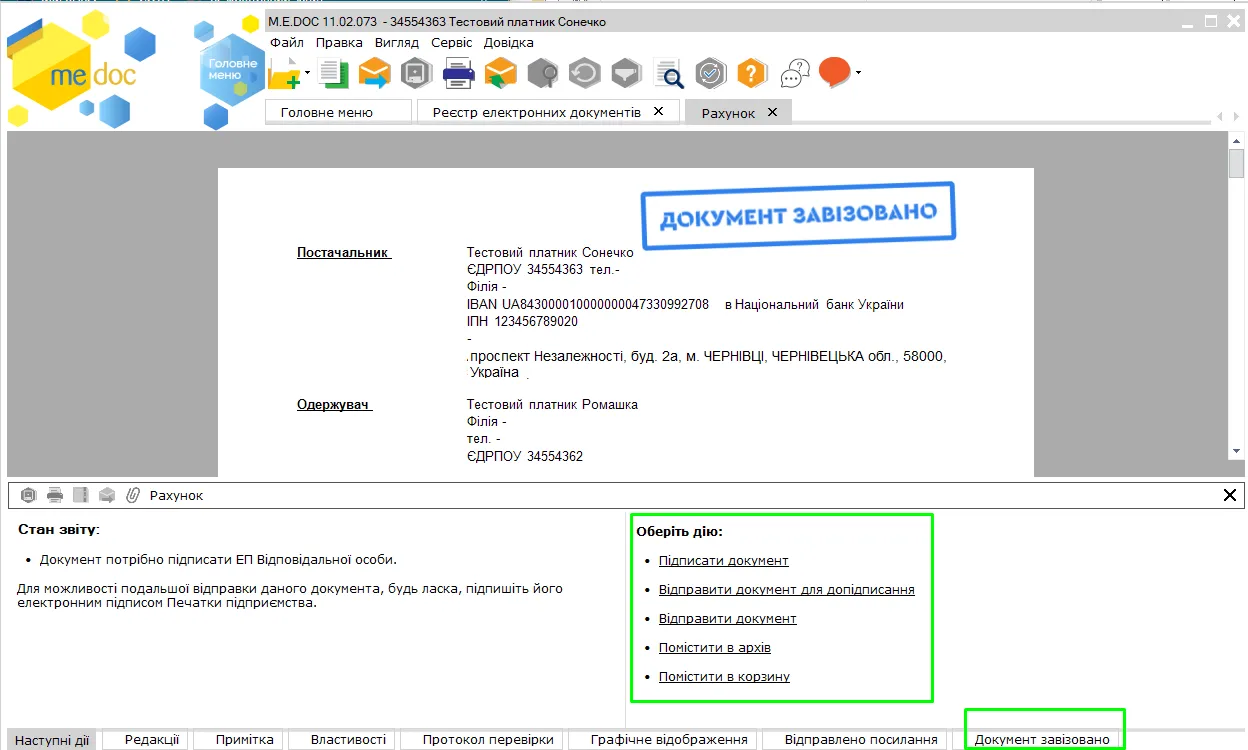This screenshot has height=750, width=1248.
Task: Click the create new document folder icon
Action: pos(283,73)
